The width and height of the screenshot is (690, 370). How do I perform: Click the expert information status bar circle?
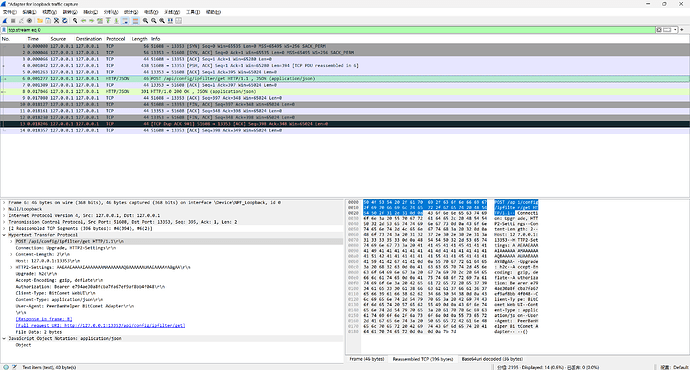coord(6,367)
